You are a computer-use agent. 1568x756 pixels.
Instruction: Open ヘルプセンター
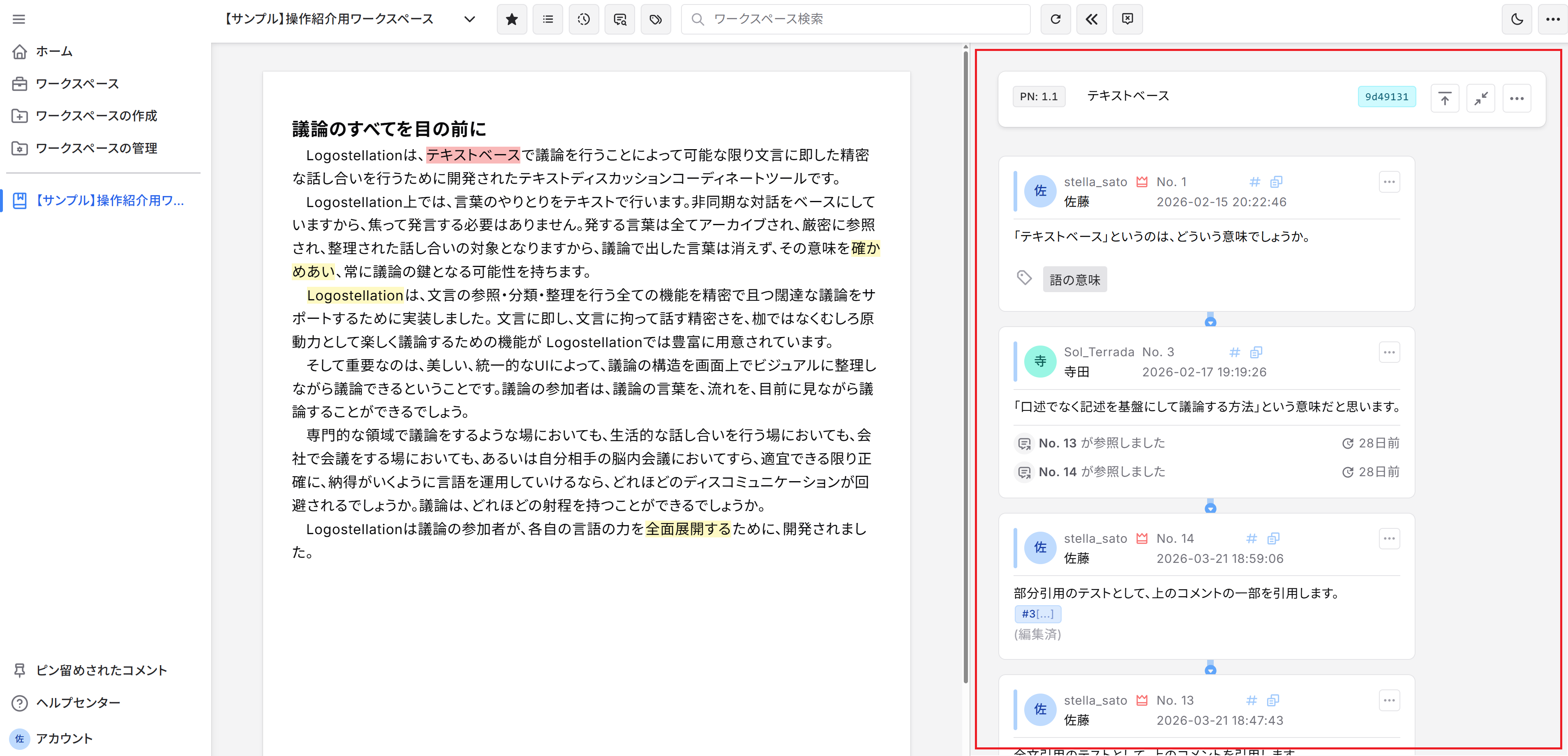(x=66, y=703)
